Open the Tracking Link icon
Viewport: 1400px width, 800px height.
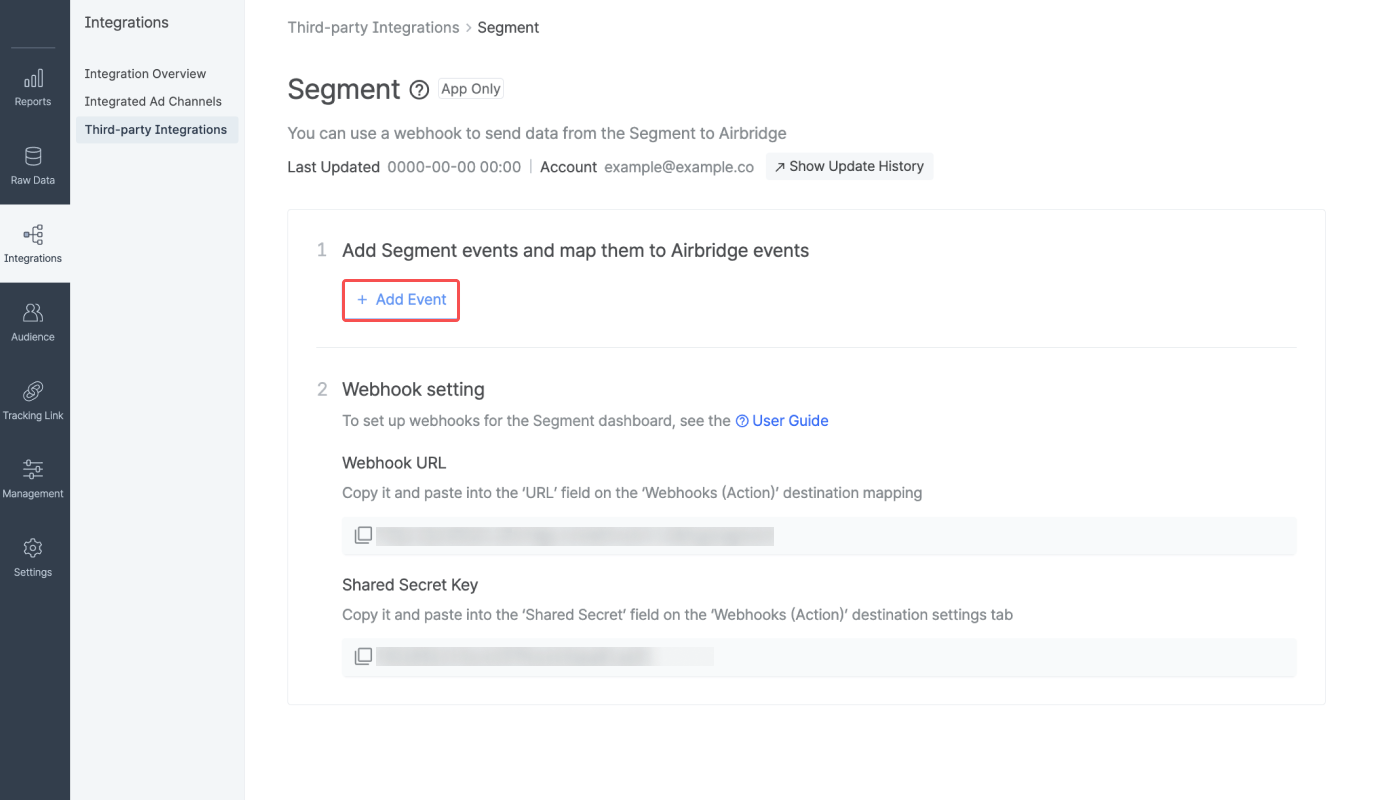coord(33,391)
